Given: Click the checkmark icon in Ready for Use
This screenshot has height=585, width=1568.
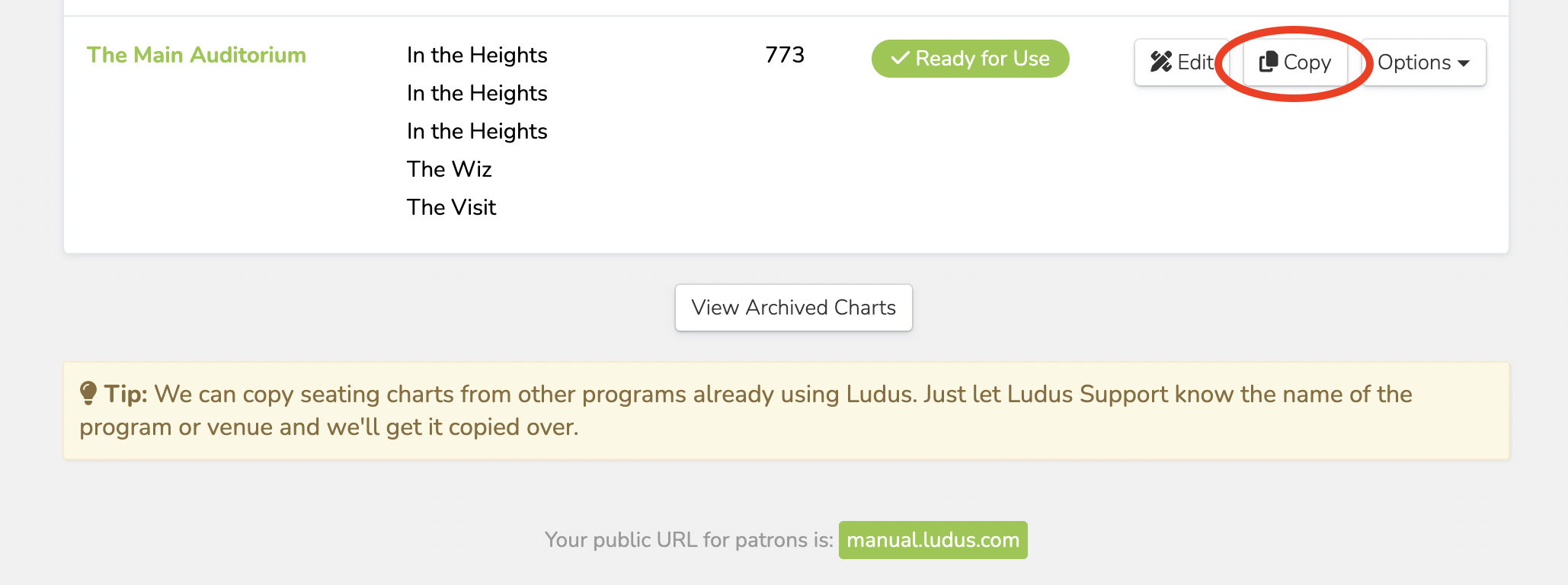Looking at the screenshot, I should pyautogui.click(x=900, y=58).
